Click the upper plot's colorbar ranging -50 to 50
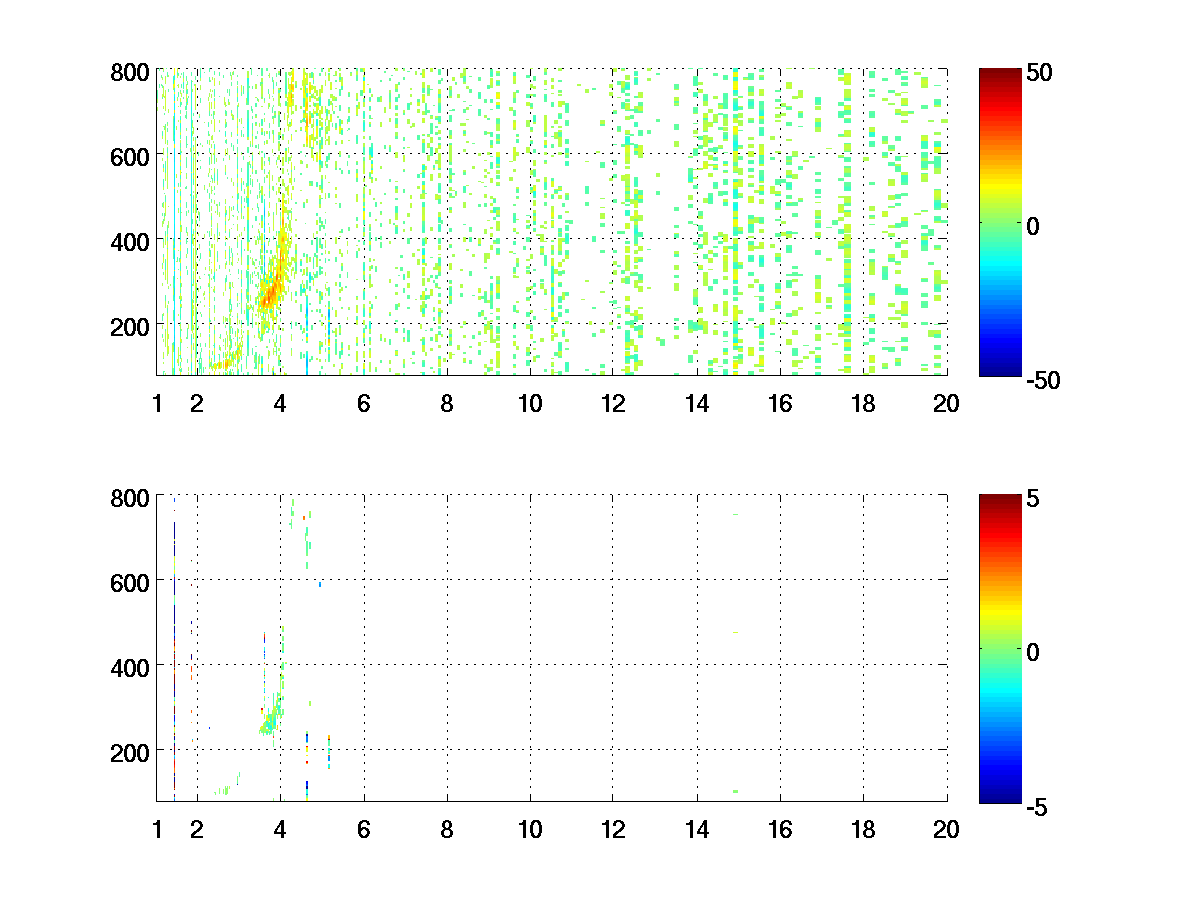 (x=998, y=222)
